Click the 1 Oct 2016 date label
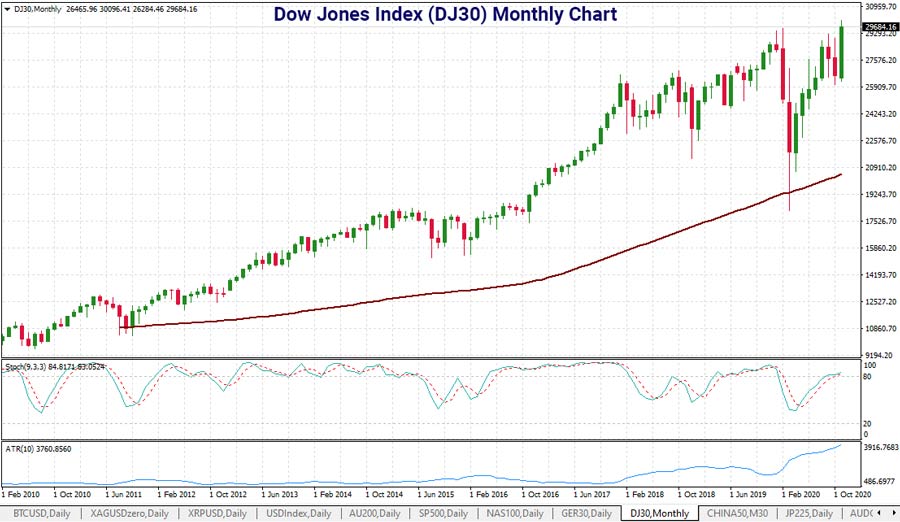Image resolution: width=900 pixels, height=522 pixels. pyautogui.click(x=540, y=494)
